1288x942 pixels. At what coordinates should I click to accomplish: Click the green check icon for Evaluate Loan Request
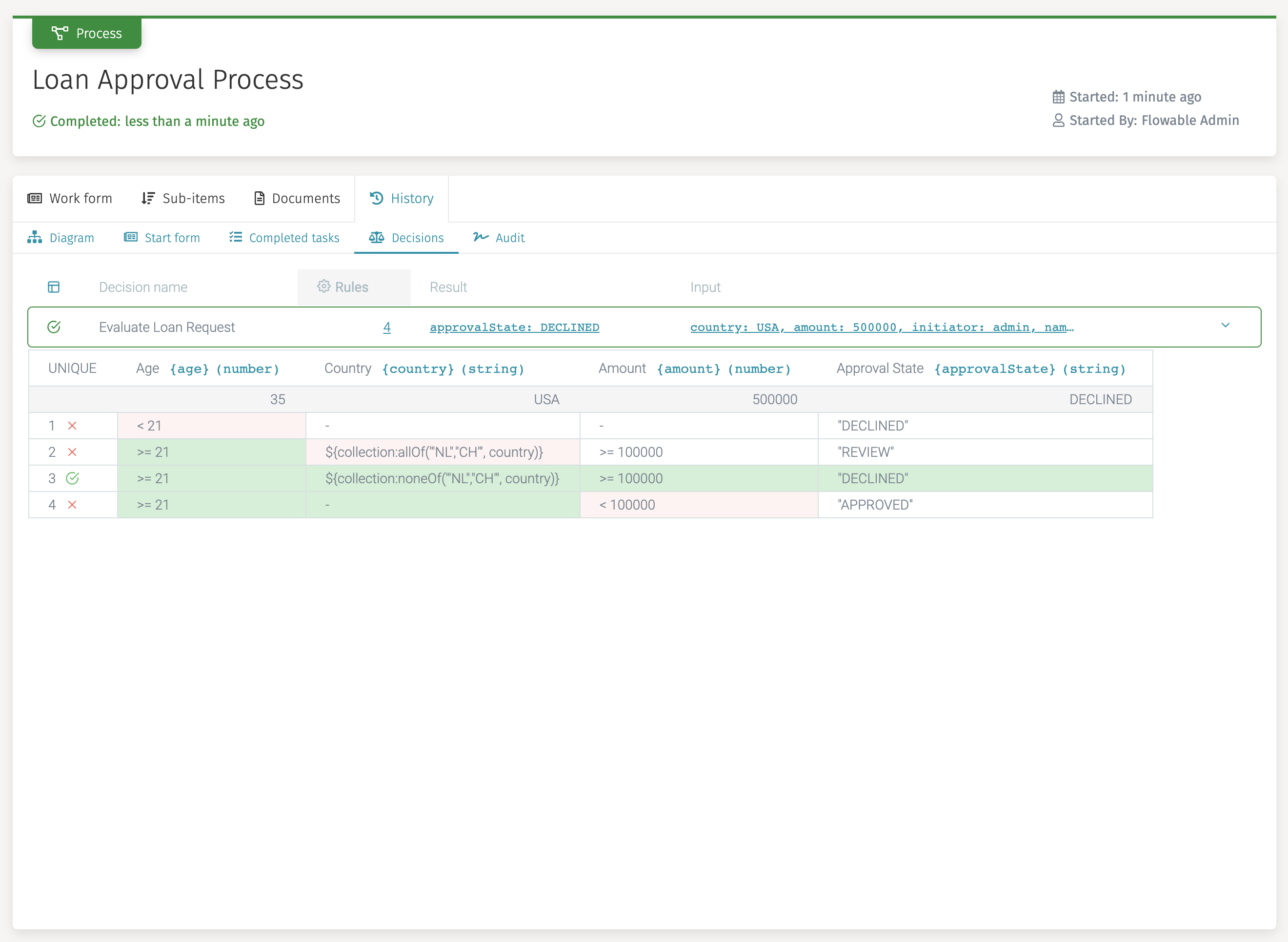tap(54, 327)
